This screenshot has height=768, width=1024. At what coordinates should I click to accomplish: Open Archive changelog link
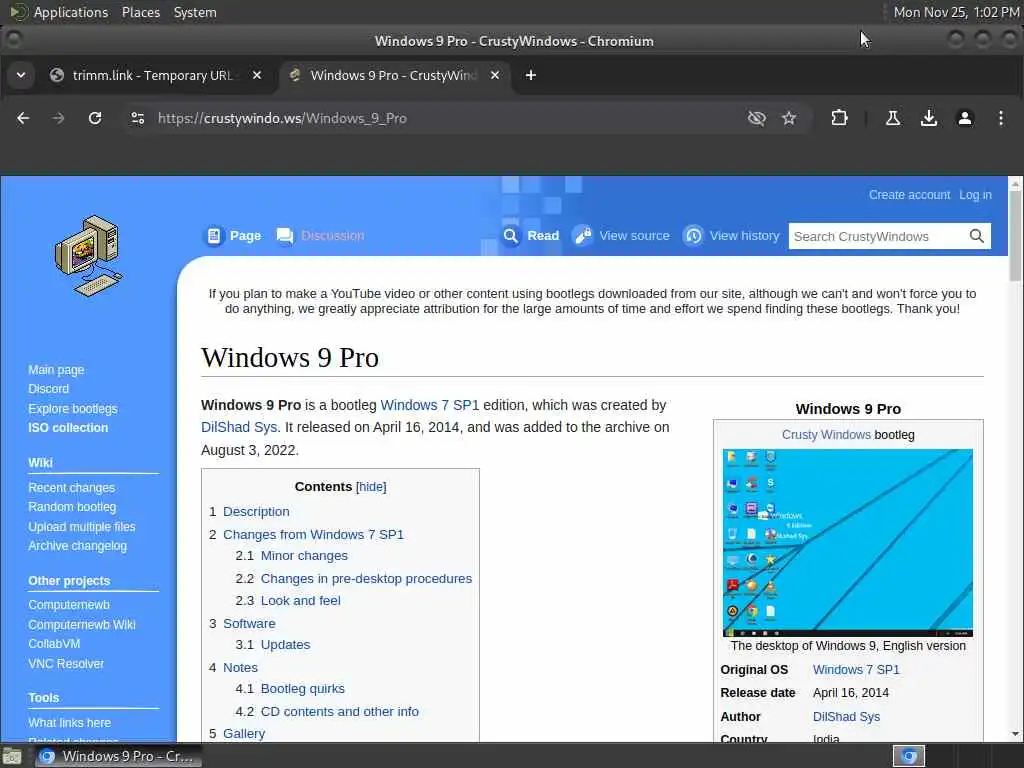(77, 546)
